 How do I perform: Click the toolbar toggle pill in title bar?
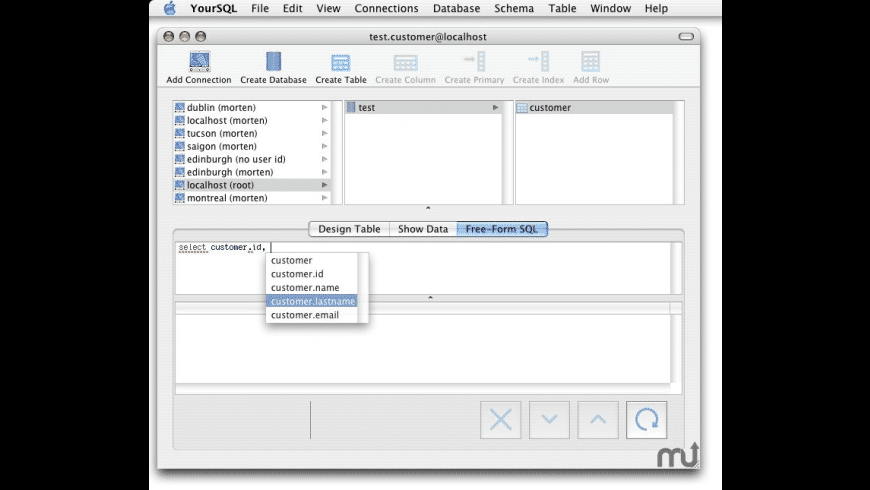[686, 37]
